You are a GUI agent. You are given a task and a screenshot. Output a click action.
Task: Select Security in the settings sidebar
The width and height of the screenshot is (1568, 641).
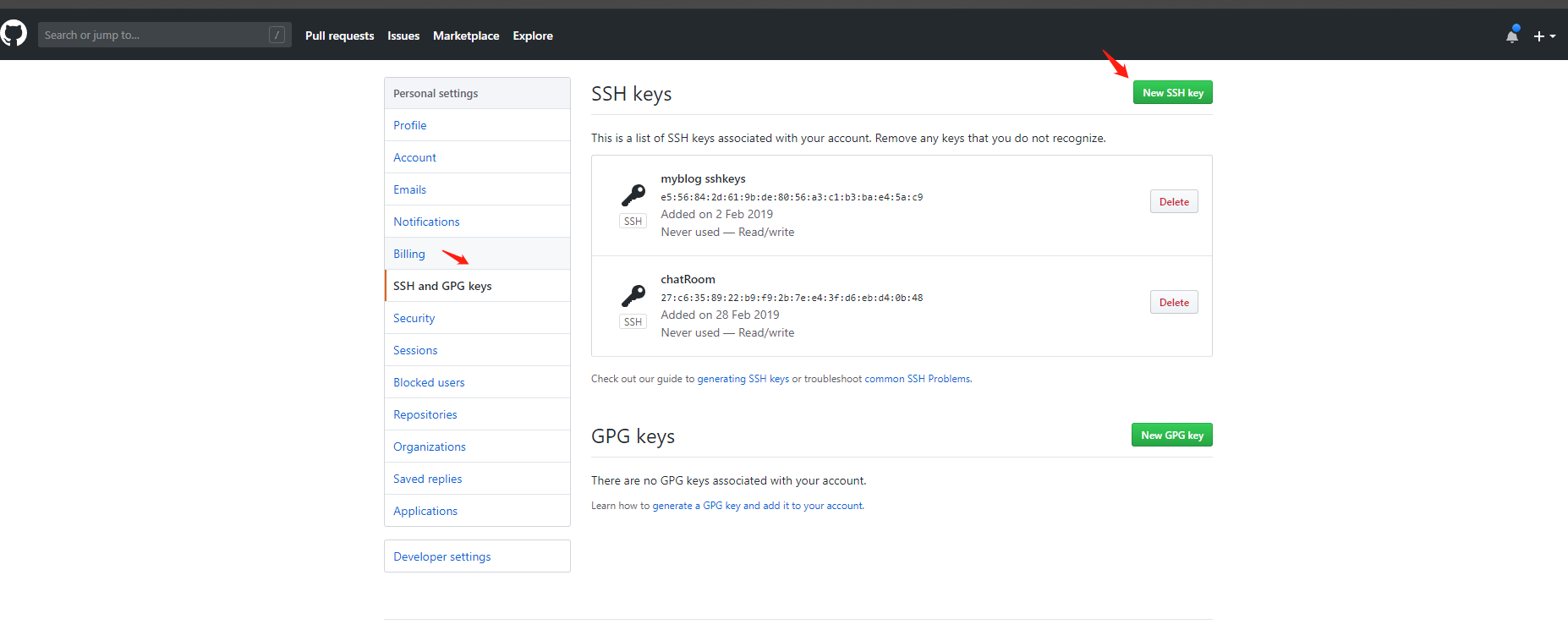414,318
